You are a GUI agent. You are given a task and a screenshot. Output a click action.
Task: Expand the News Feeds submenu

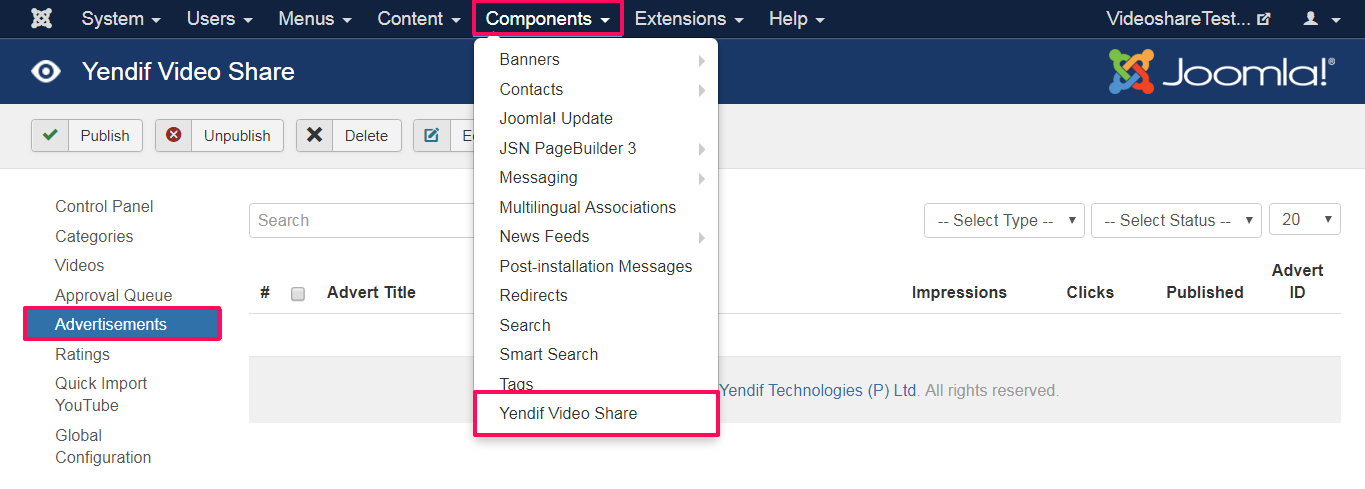(596, 236)
